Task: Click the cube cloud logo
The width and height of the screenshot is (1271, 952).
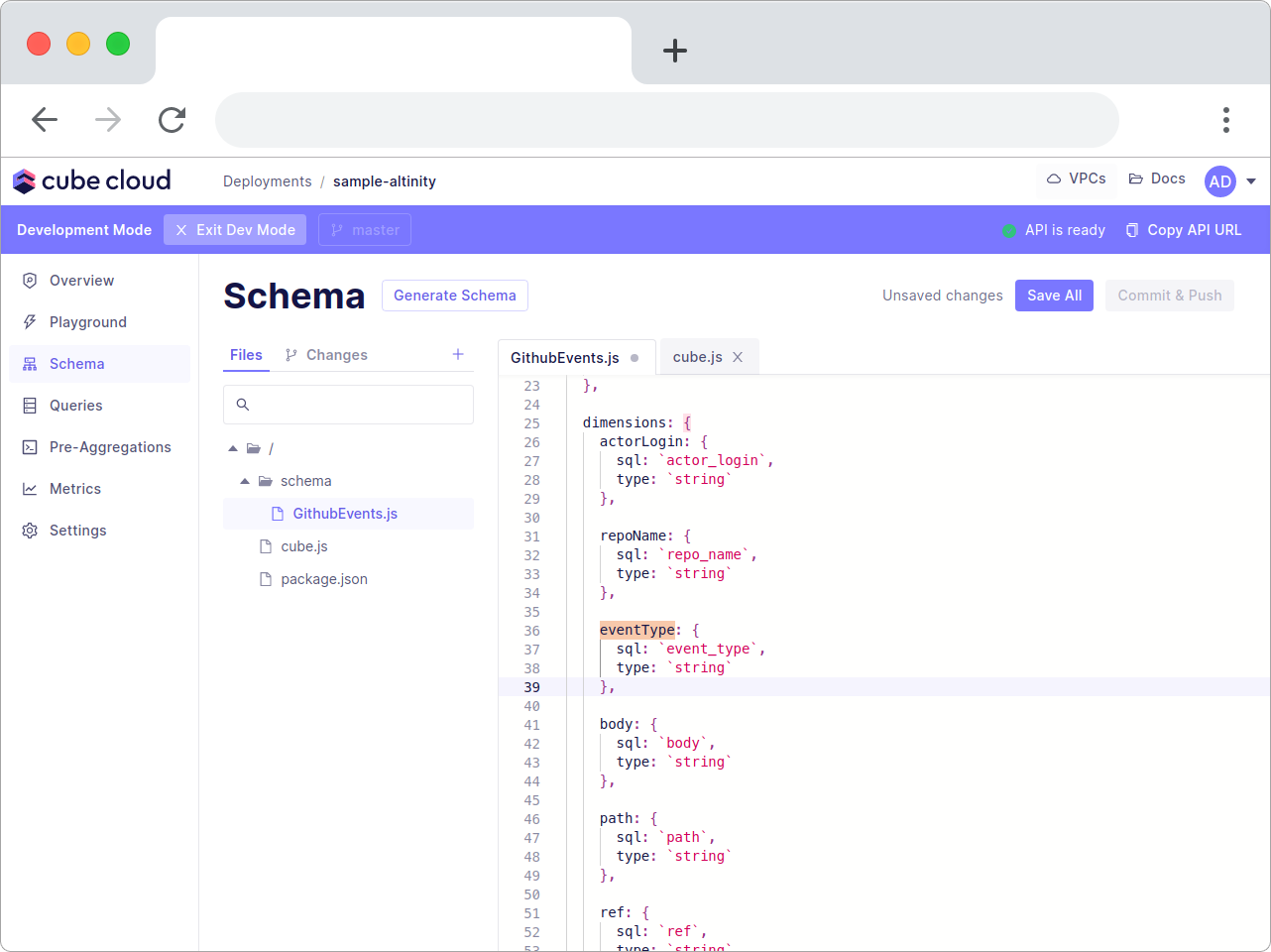Action: [90, 180]
